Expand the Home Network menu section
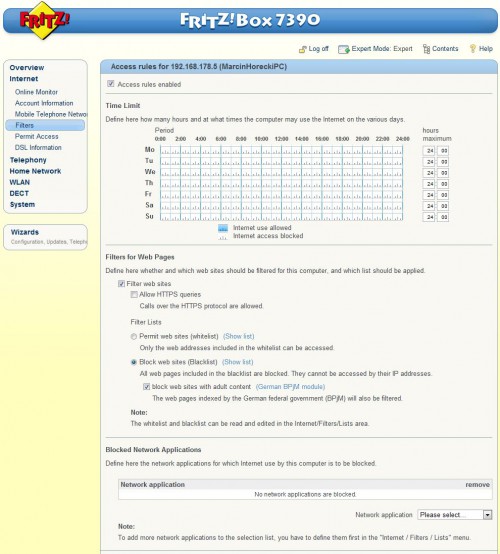 coord(35,171)
